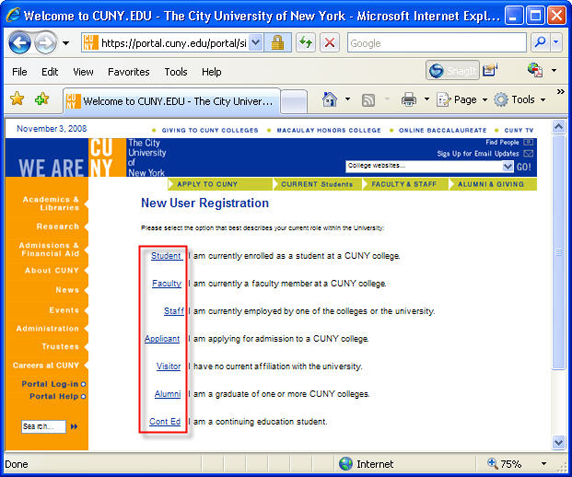Open the Print options dropdown arrow
Image resolution: width=572 pixels, height=477 pixels.
pos(426,99)
